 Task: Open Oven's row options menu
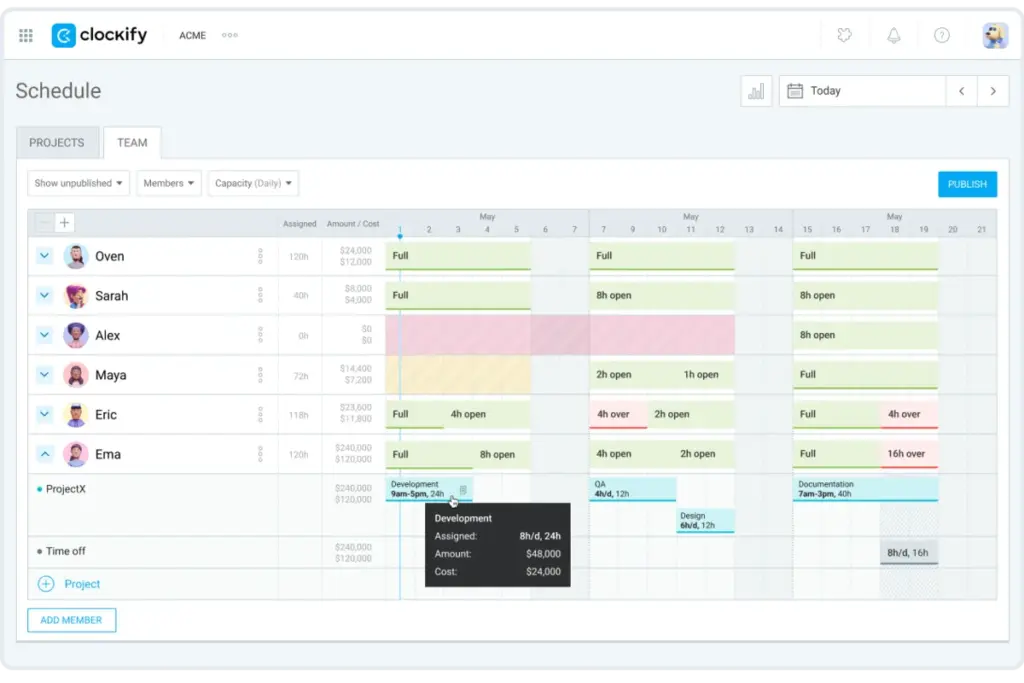coord(260,256)
